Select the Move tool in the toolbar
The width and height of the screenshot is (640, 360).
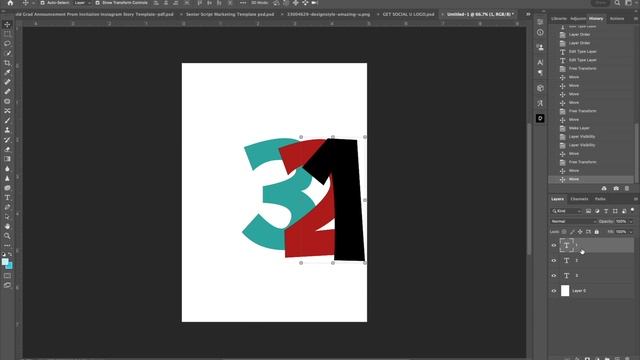tap(7, 24)
